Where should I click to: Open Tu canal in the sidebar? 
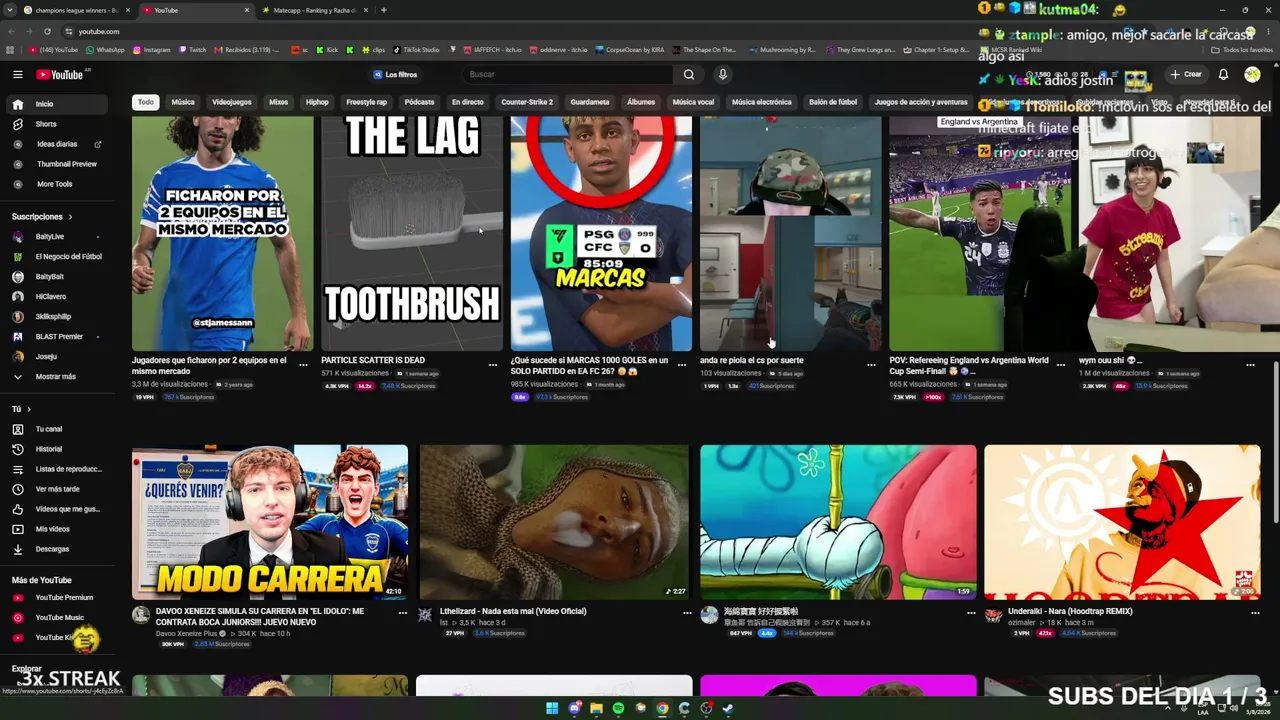point(57,429)
